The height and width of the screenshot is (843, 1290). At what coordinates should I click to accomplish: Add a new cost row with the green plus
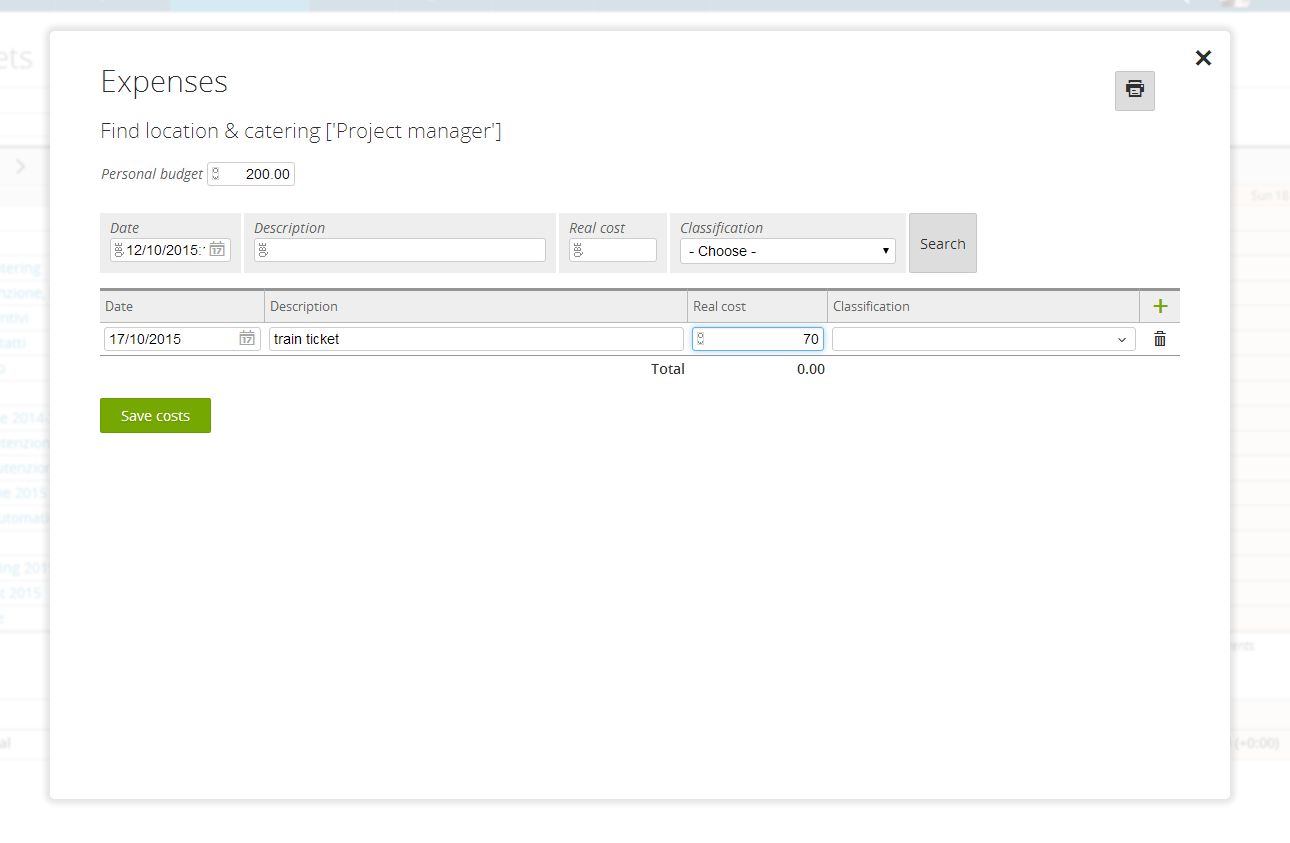(1160, 306)
